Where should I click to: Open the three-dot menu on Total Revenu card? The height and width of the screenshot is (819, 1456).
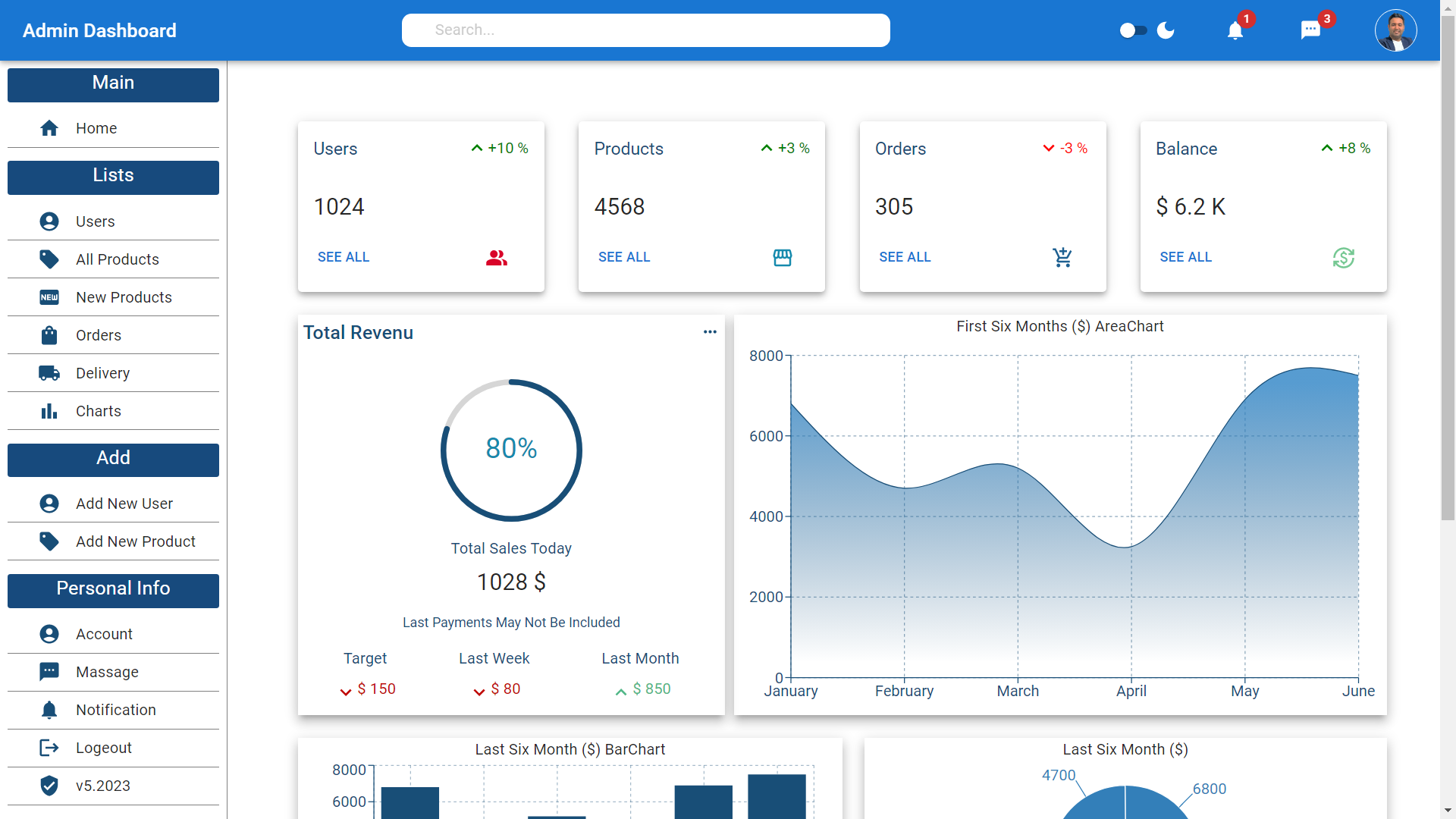click(x=710, y=332)
